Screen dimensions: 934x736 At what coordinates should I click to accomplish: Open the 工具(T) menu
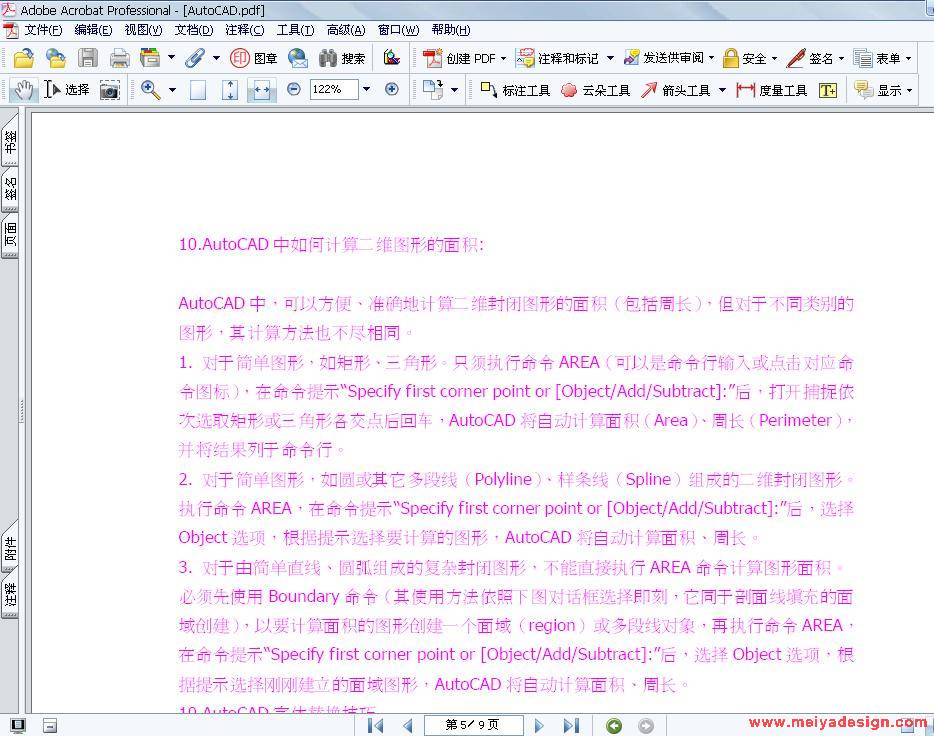pos(295,30)
